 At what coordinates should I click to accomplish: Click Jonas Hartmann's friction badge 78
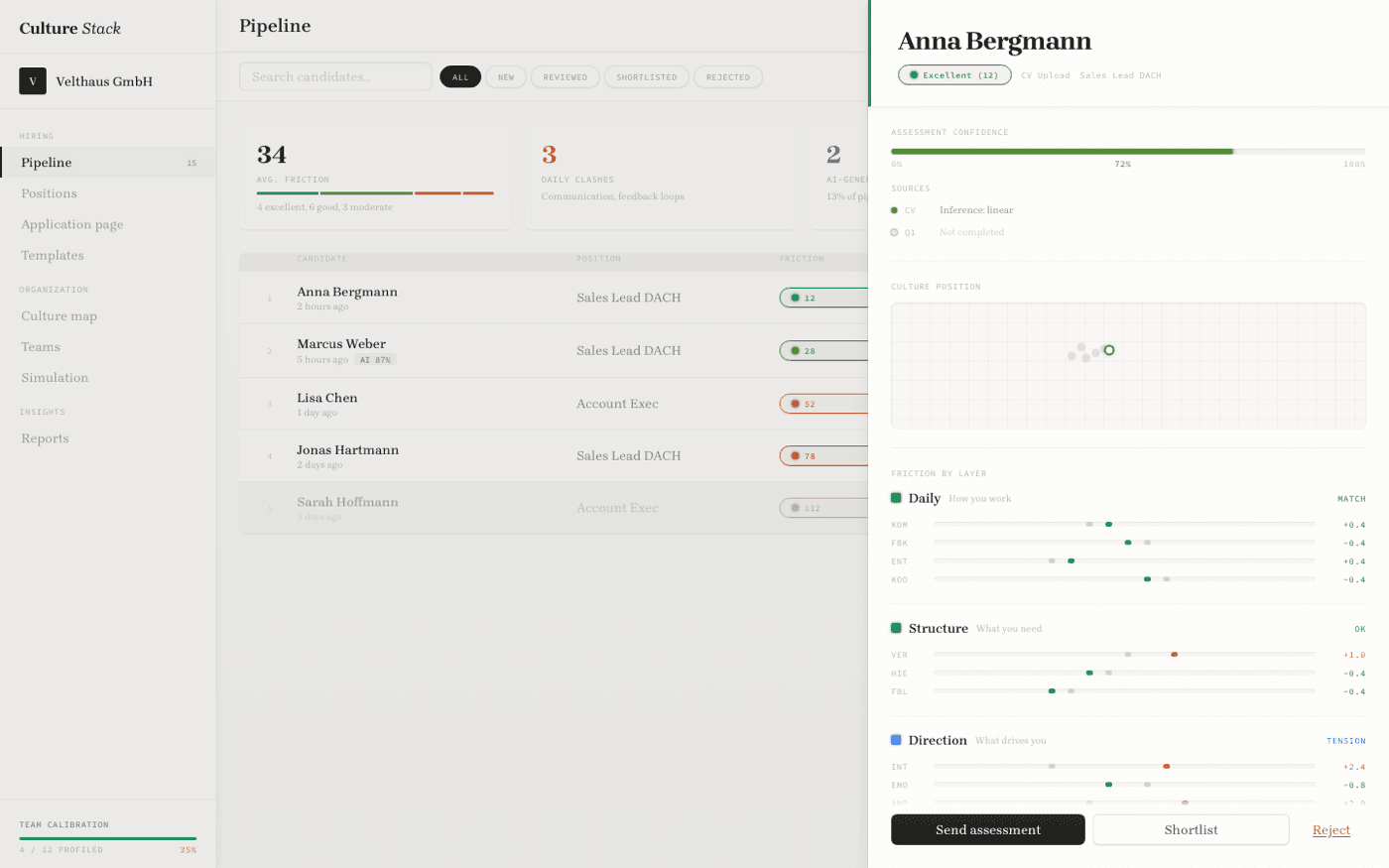[823, 456]
